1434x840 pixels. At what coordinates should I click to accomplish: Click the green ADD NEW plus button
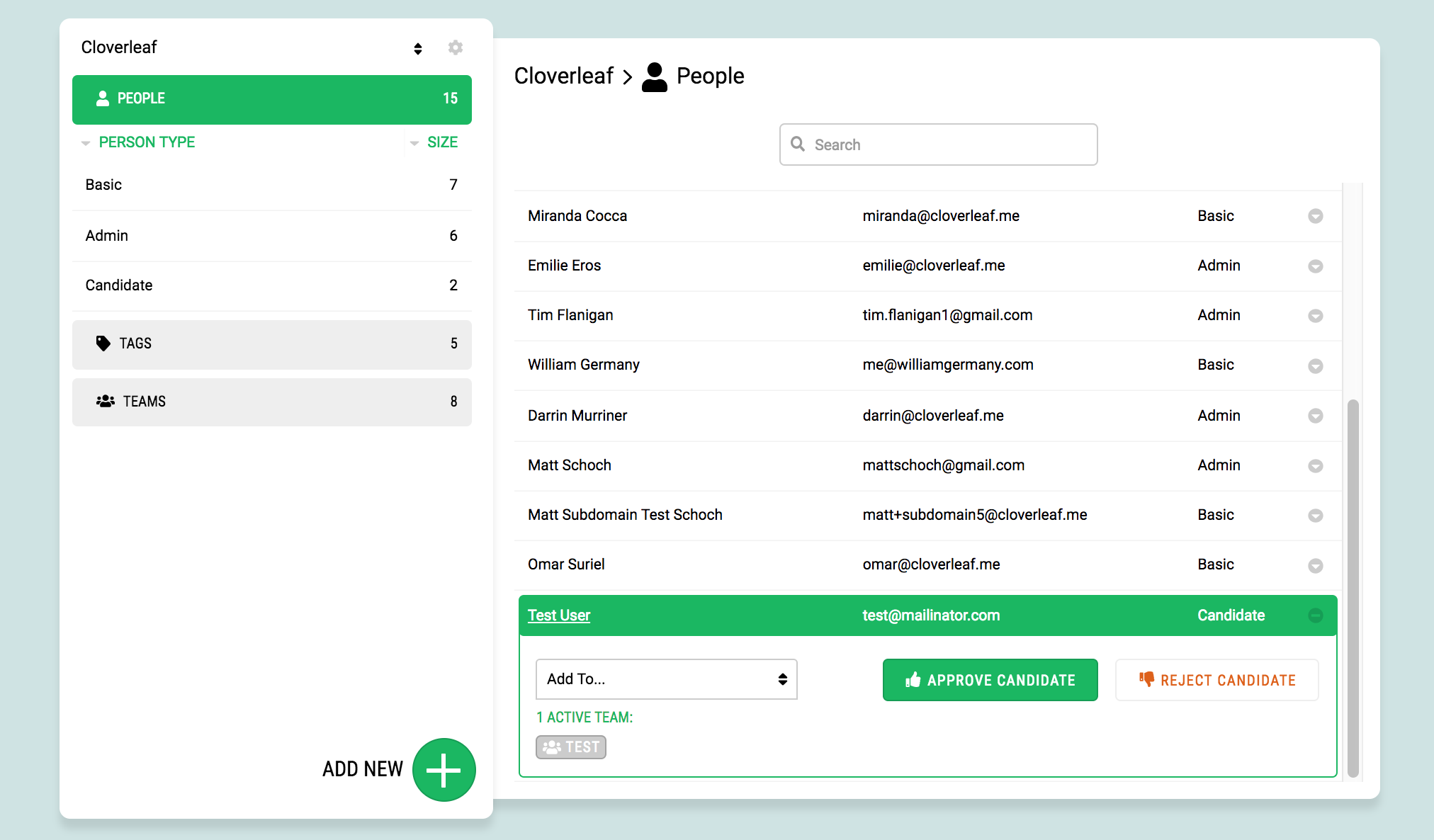pos(444,770)
